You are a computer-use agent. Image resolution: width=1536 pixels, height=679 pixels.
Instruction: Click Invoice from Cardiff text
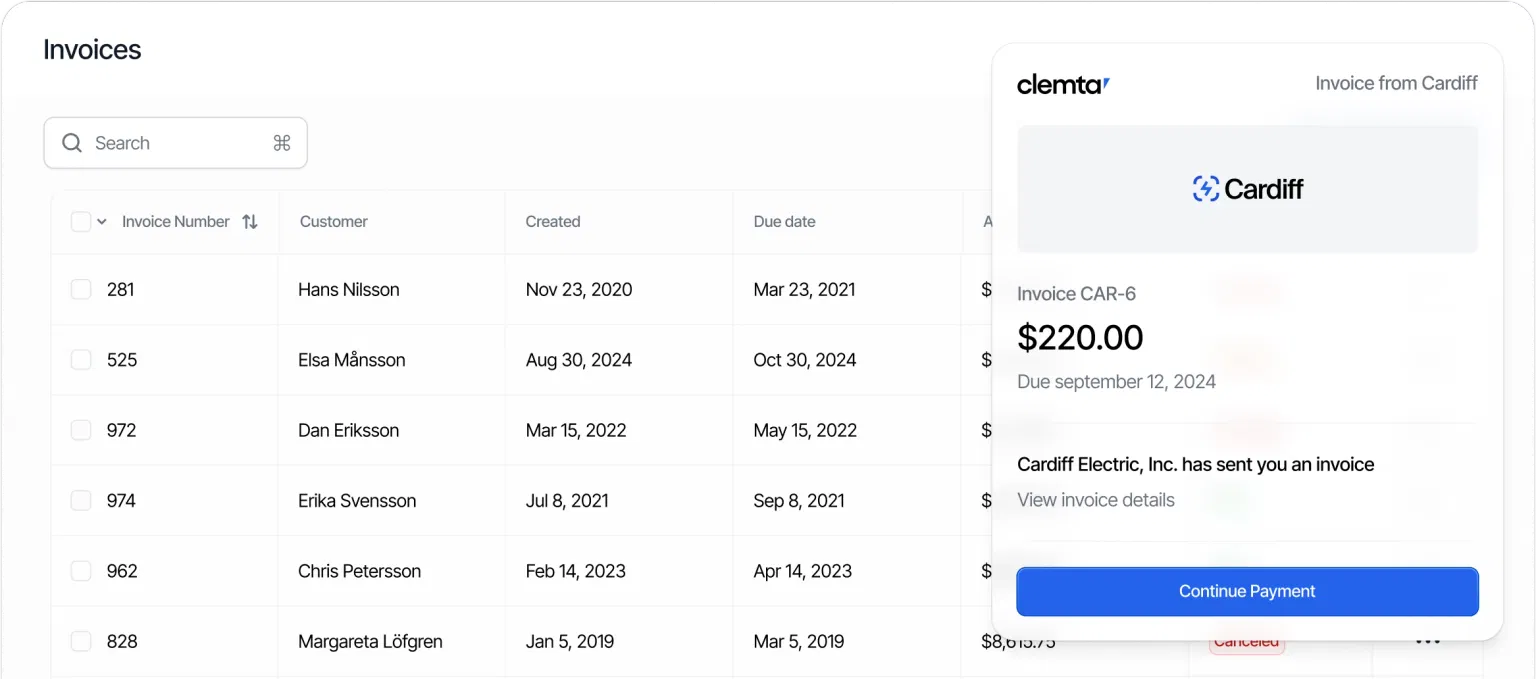pyautogui.click(x=1396, y=84)
